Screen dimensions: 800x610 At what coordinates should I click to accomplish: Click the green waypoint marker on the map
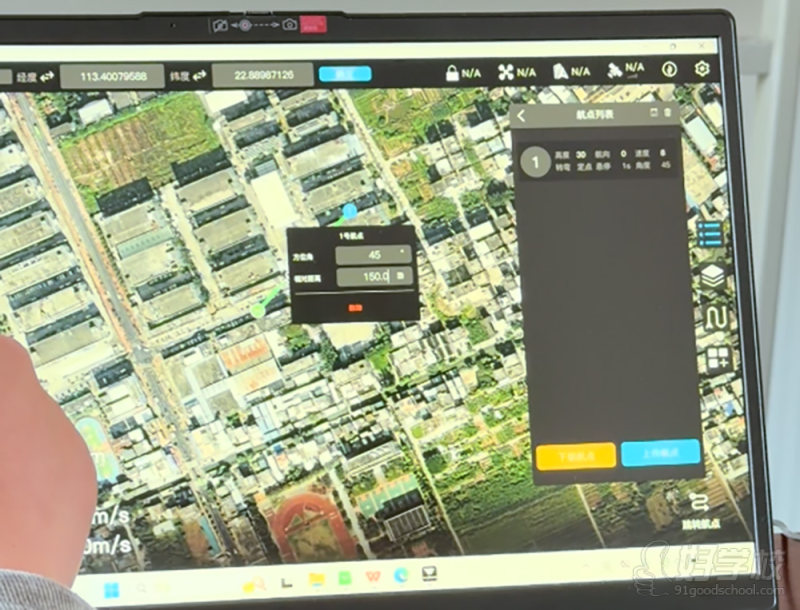(x=258, y=310)
